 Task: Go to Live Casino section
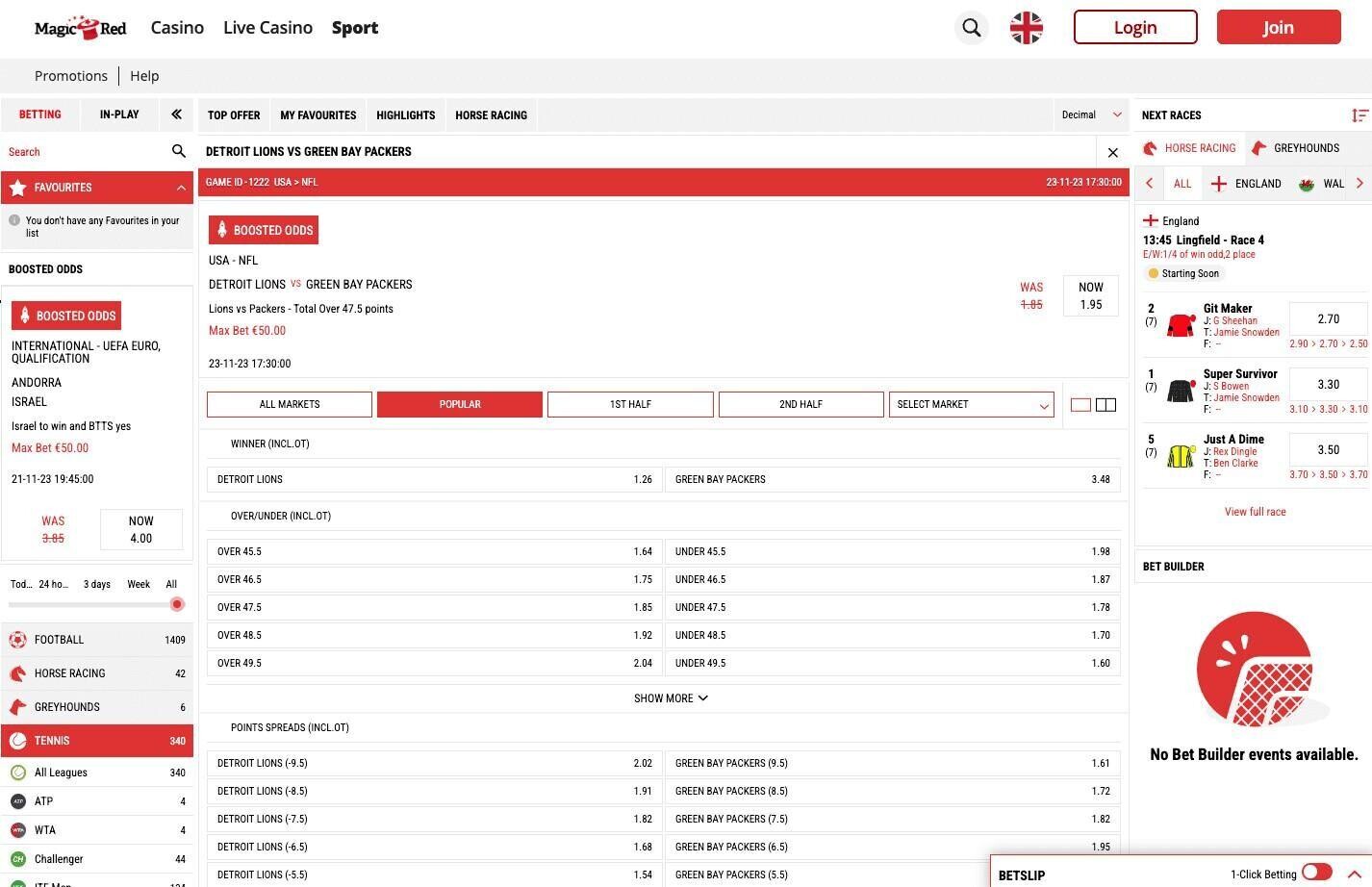click(267, 28)
